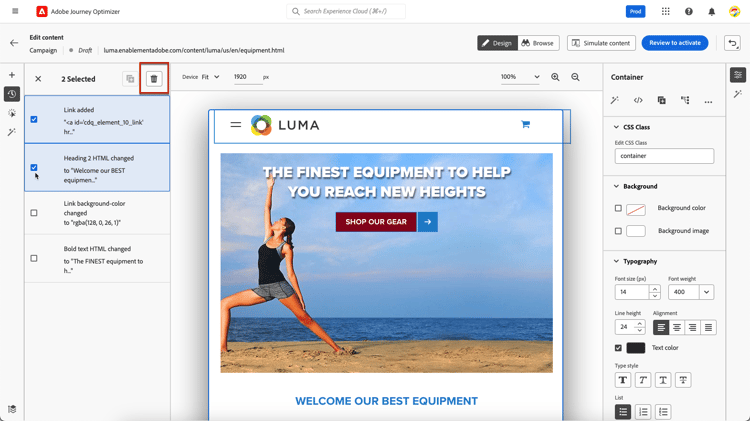Image resolution: width=750 pixels, height=421 pixels.
Task: Click the wand icon in right rail
Action: 738,94
